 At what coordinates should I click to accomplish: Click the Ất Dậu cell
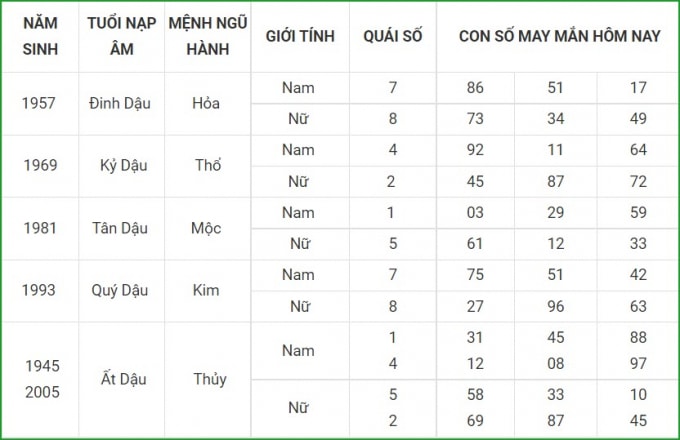(124, 379)
